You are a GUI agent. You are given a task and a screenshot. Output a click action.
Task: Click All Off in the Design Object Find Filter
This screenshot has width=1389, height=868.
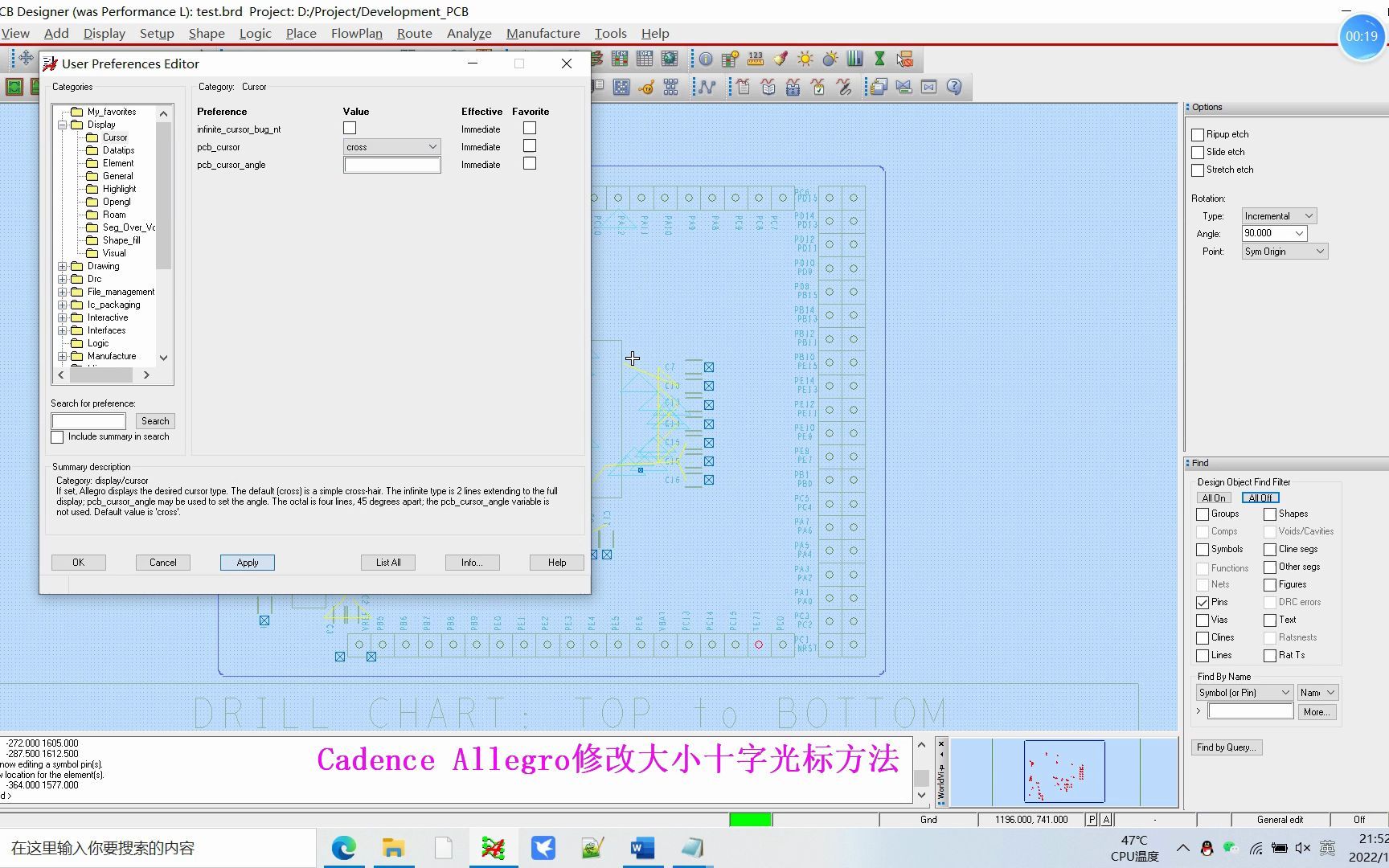[x=1260, y=497]
